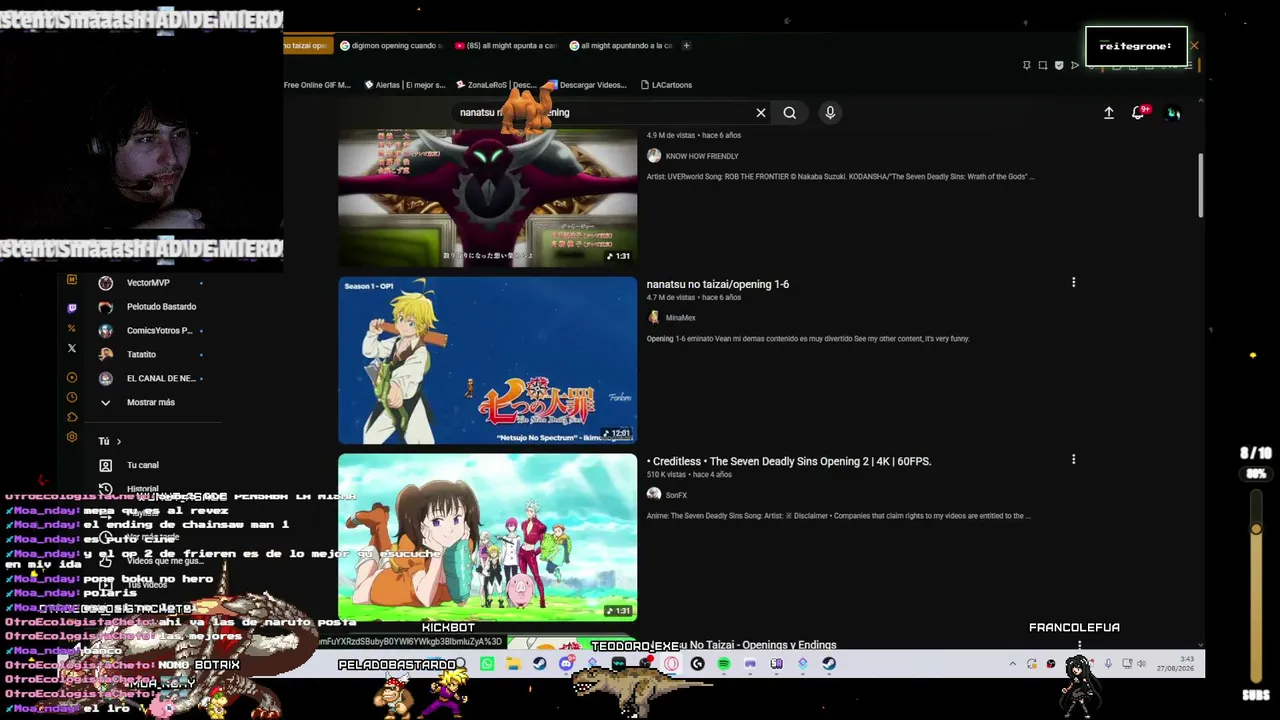This screenshot has height=720, width=1280.
Task: Open video title nanatsu no taizai/opening 1-6
Action: (718, 284)
